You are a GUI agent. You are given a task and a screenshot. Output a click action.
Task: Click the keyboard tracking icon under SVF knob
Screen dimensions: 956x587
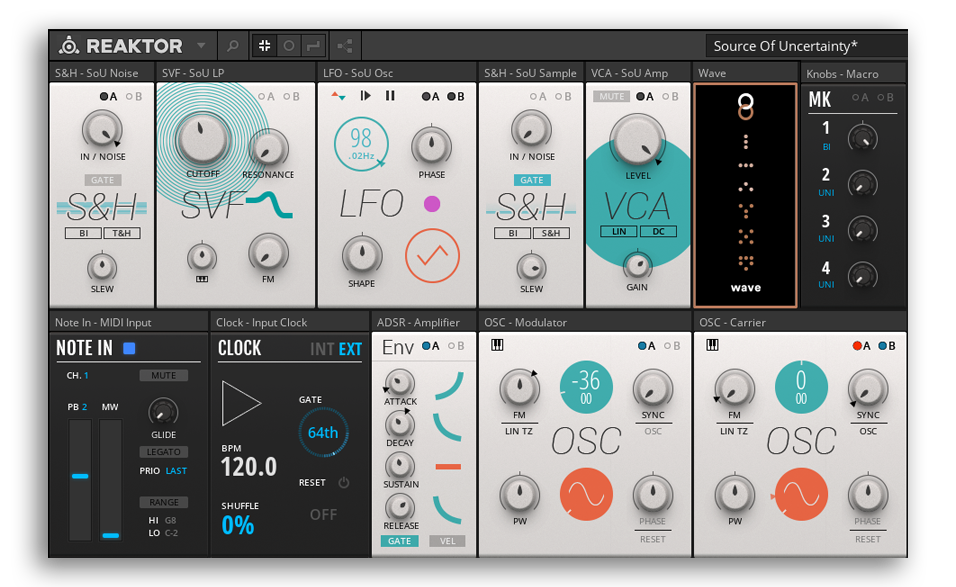202,279
